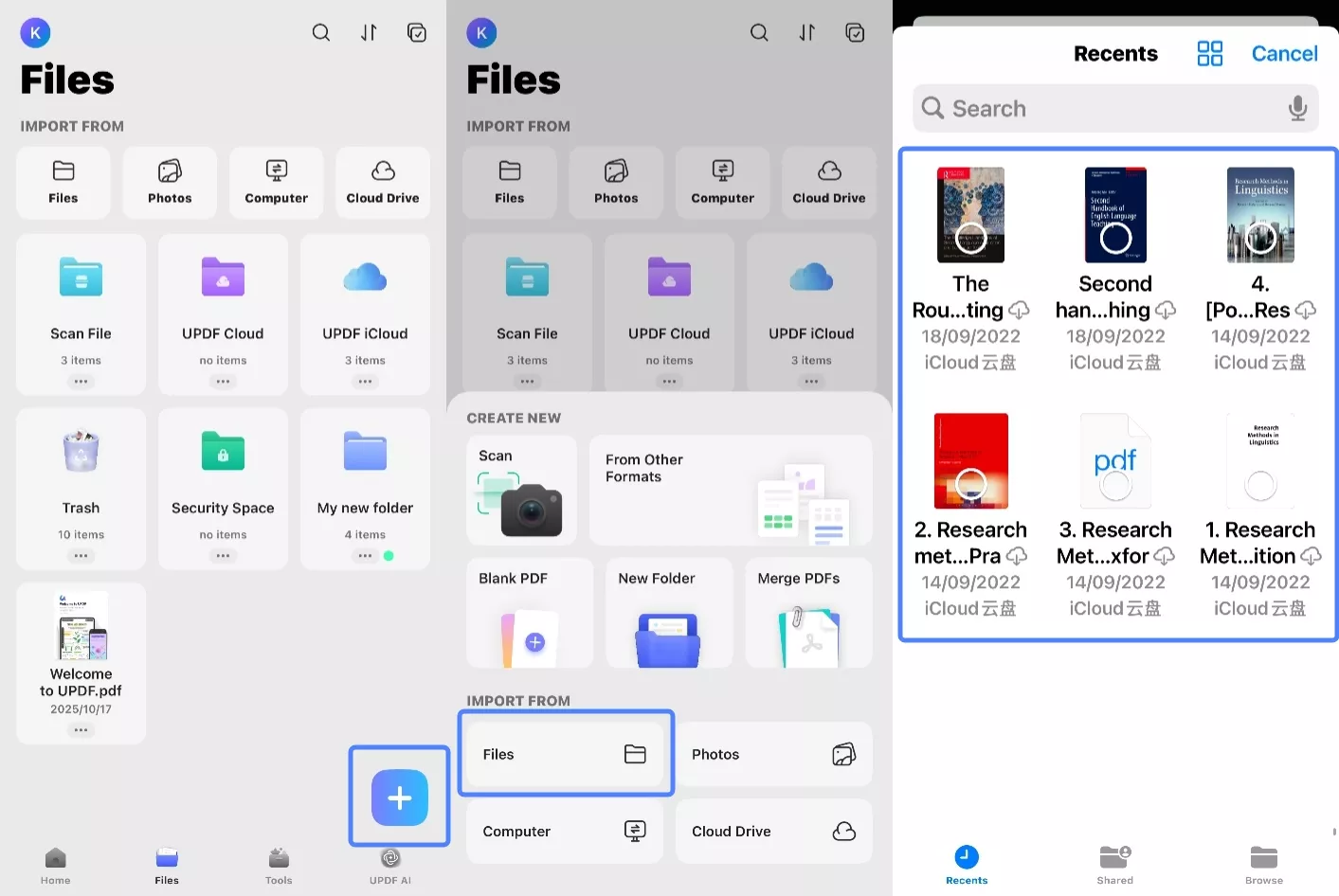Expand more options under Welcome to UPDF.pdf
1339x896 pixels.
coord(81,730)
